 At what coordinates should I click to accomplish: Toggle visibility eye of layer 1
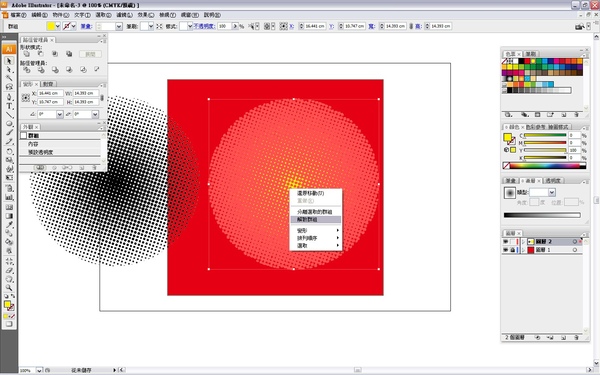[506, 250]
